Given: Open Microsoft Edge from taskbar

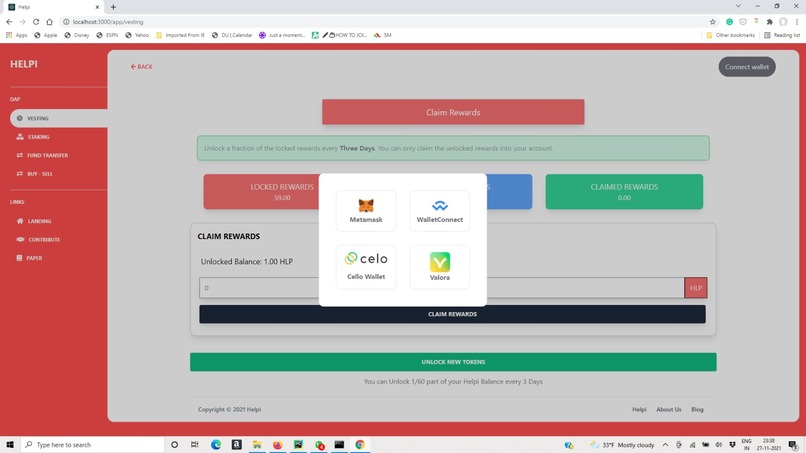Looking at the screenshot, I should (216, 445).
